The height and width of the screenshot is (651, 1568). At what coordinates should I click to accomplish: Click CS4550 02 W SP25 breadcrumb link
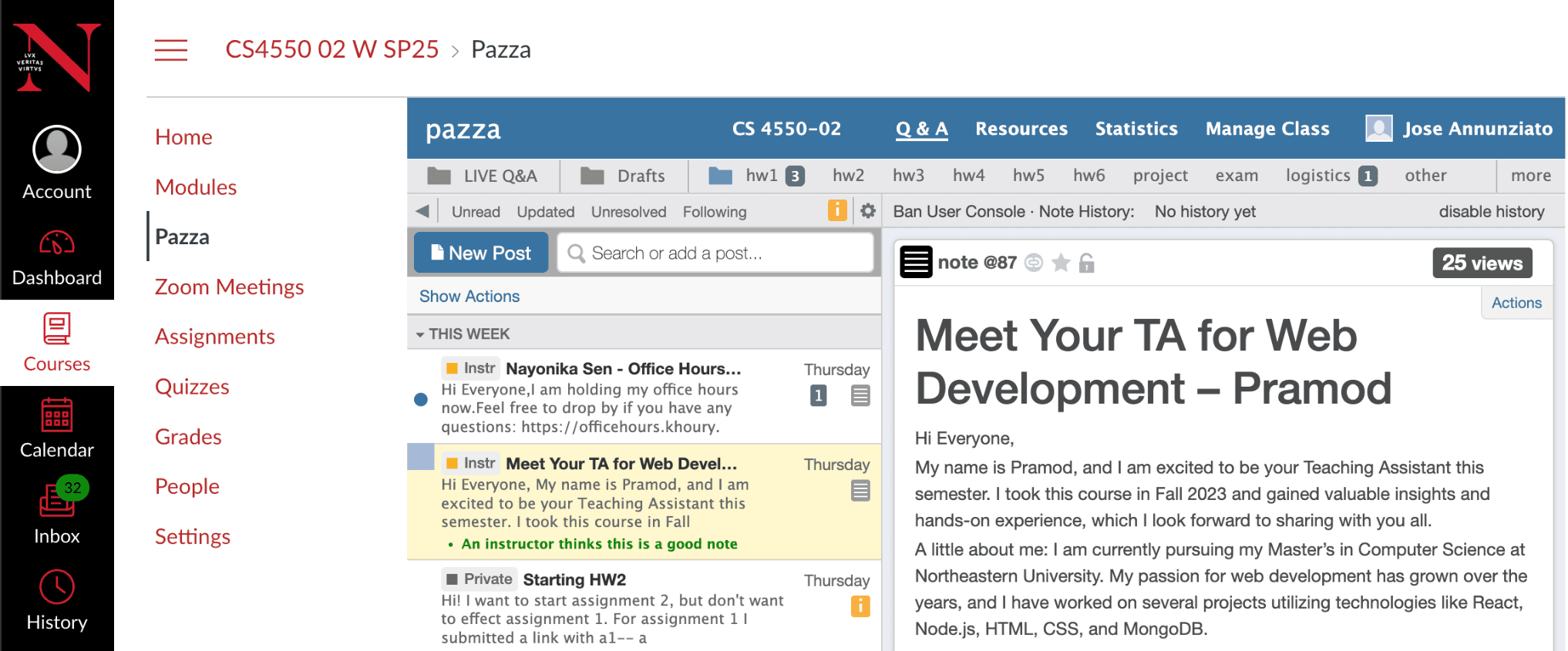(332, 49)
